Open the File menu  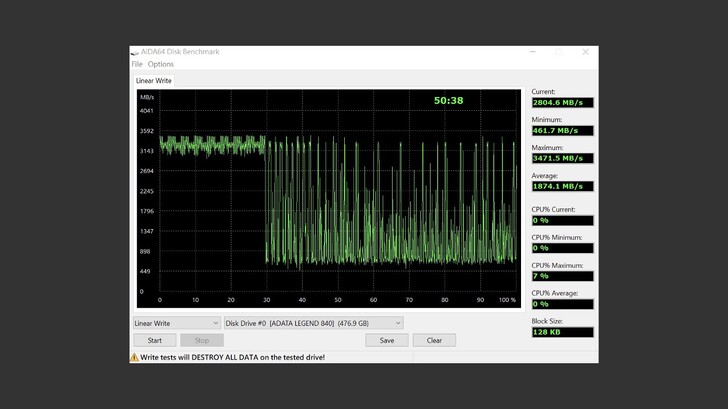coord(137,64)
